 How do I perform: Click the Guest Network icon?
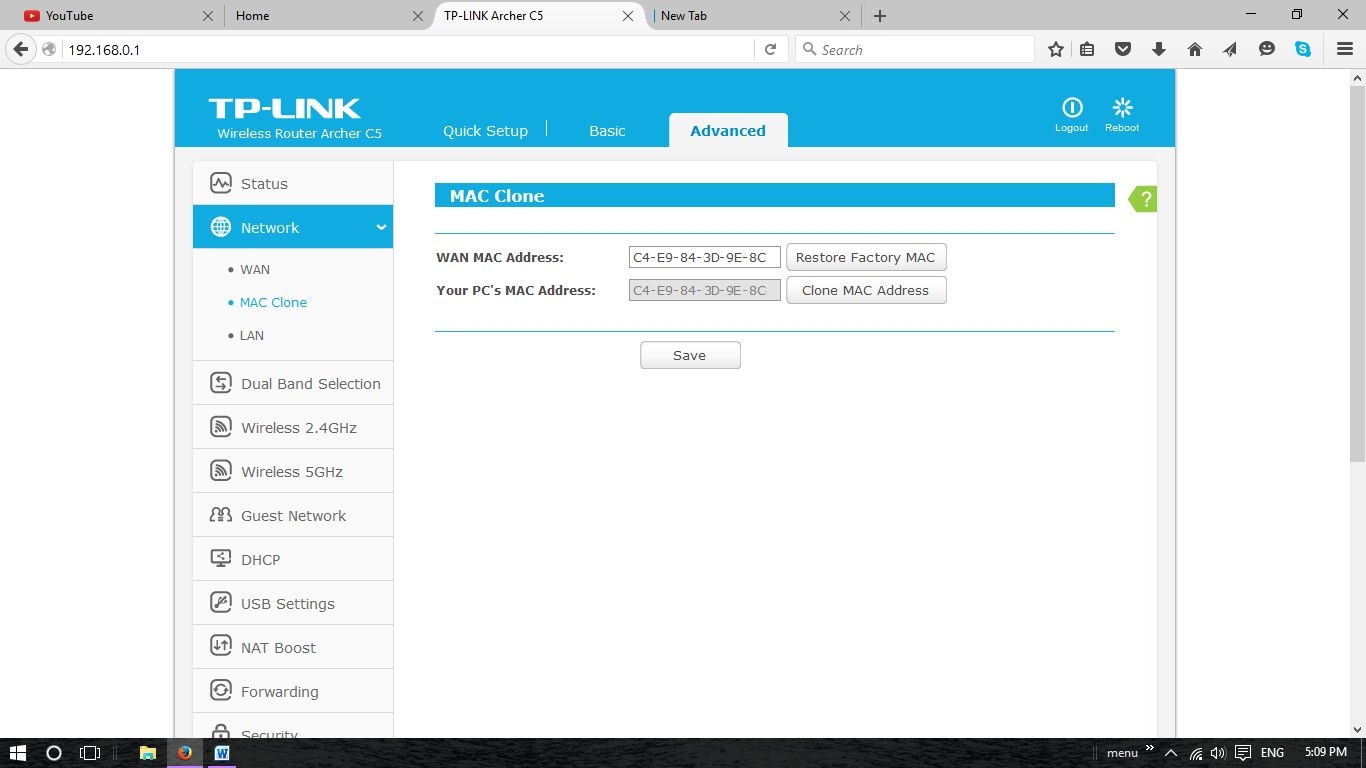[221, 515]
